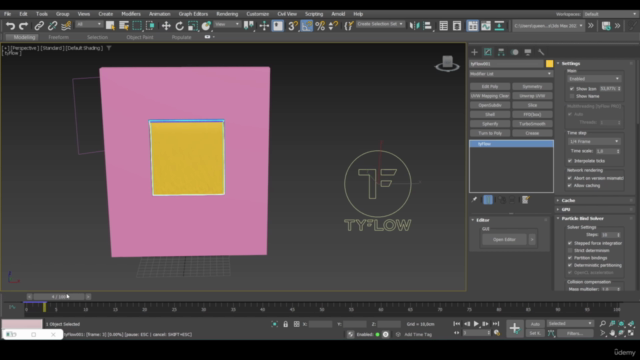Toggle the Angle Snap button
The height and width of the screenshot is (360, 640).
coord(307,26)
